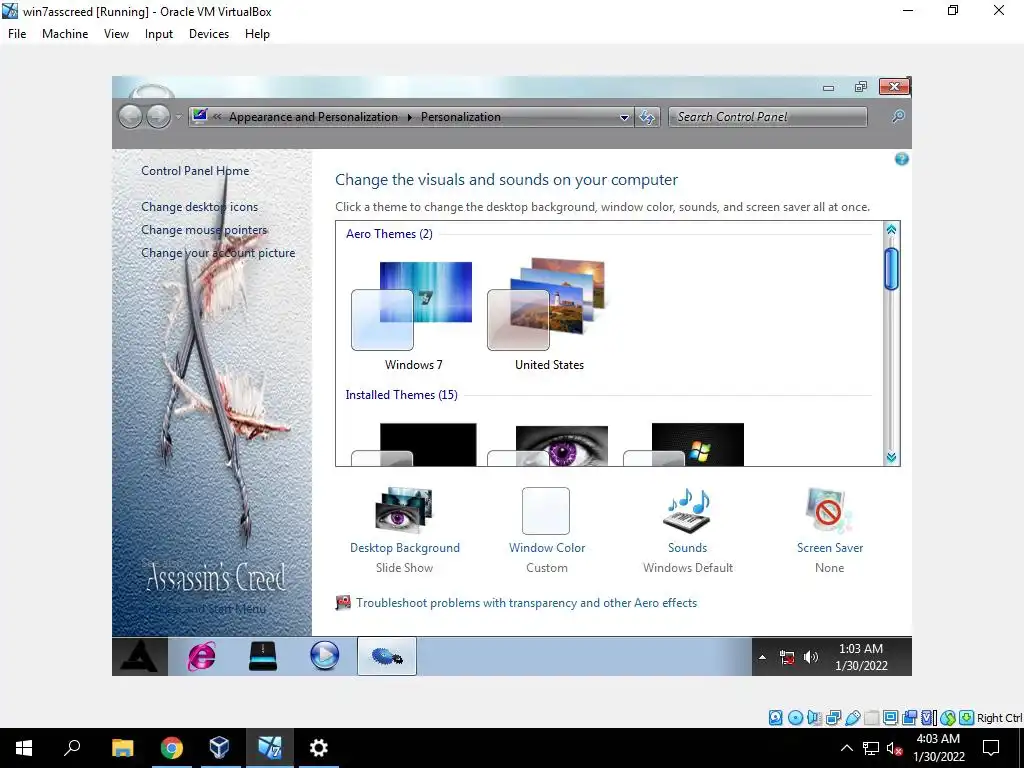Select the Windows 7 Aero theme

(413, 315)
